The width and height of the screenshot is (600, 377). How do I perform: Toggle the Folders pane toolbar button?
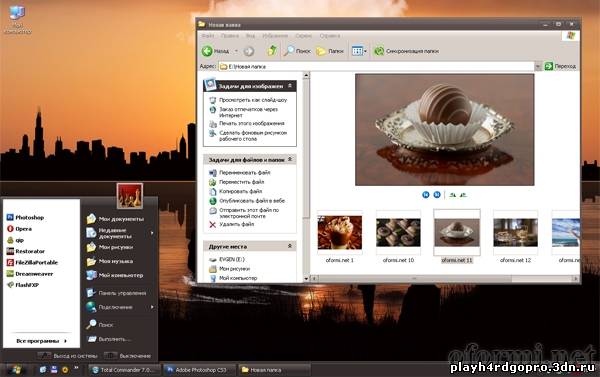(x=330, y=51)
